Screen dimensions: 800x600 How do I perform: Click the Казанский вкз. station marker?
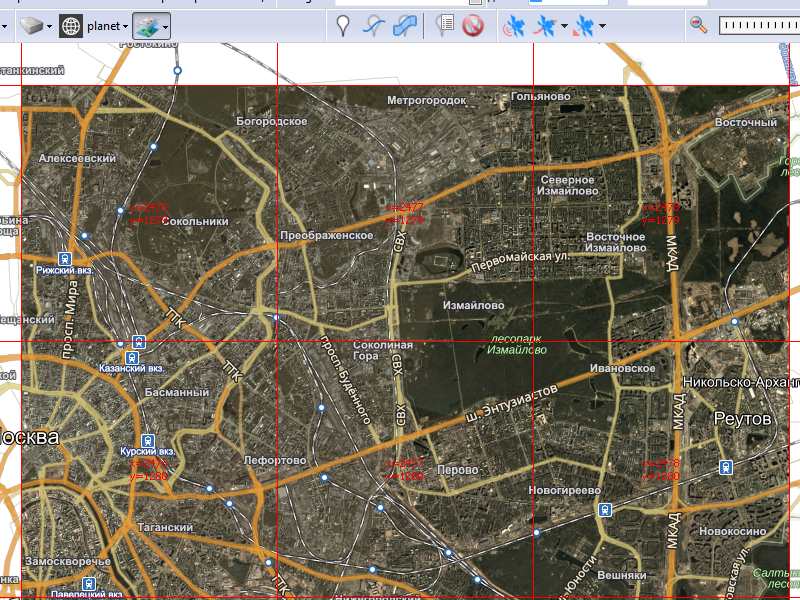click(131, 357)
